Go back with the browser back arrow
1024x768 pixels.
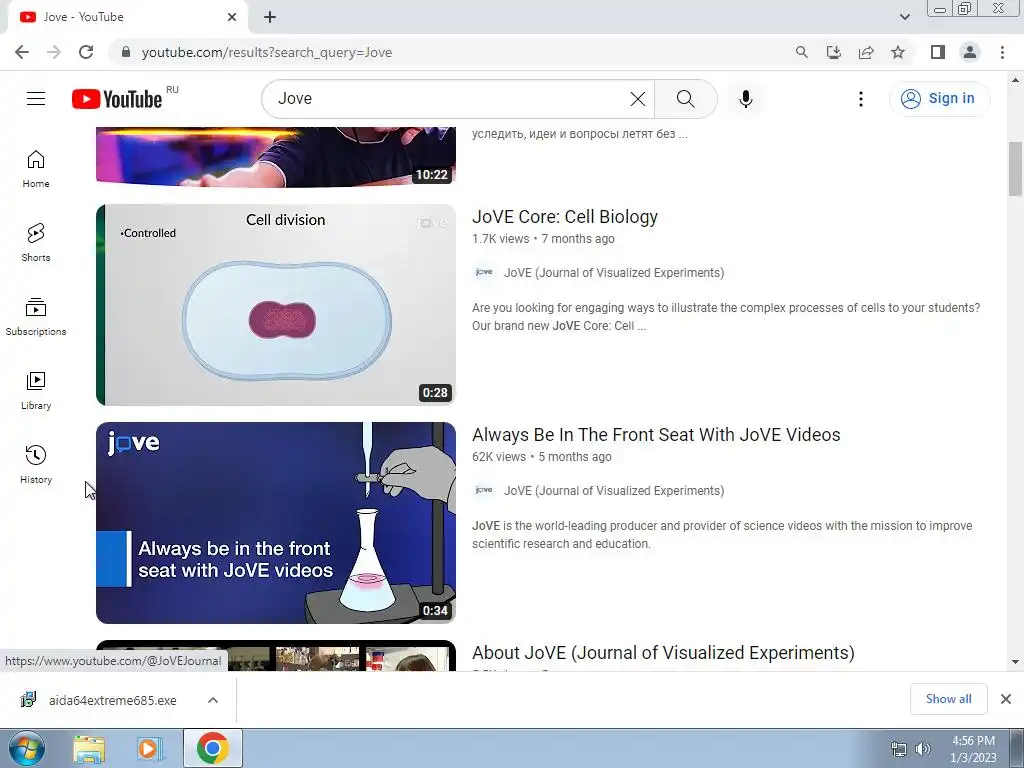tap(22, 52)
